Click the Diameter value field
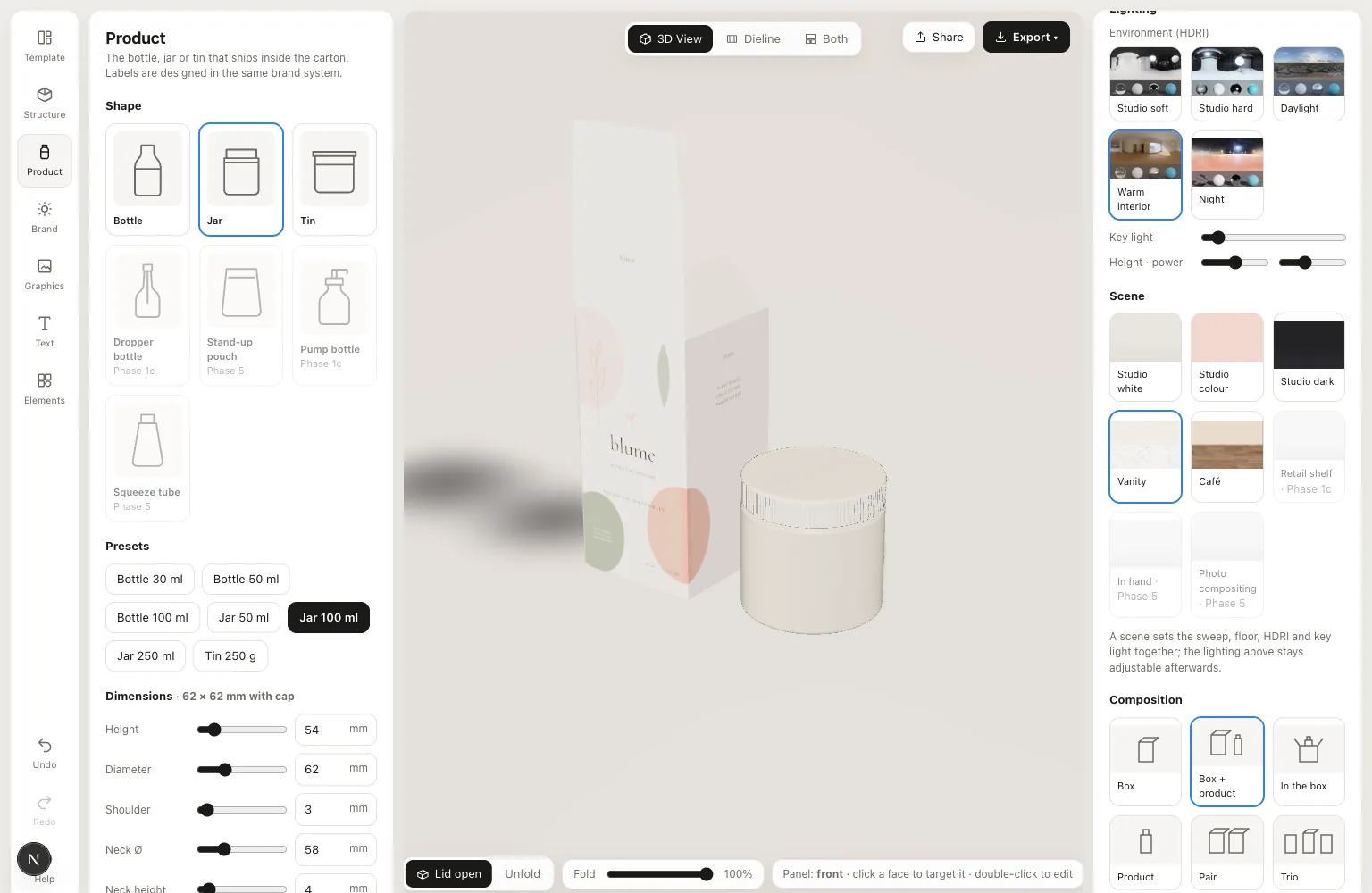This screenshot has height=893, width=1372. pos(336,770)
